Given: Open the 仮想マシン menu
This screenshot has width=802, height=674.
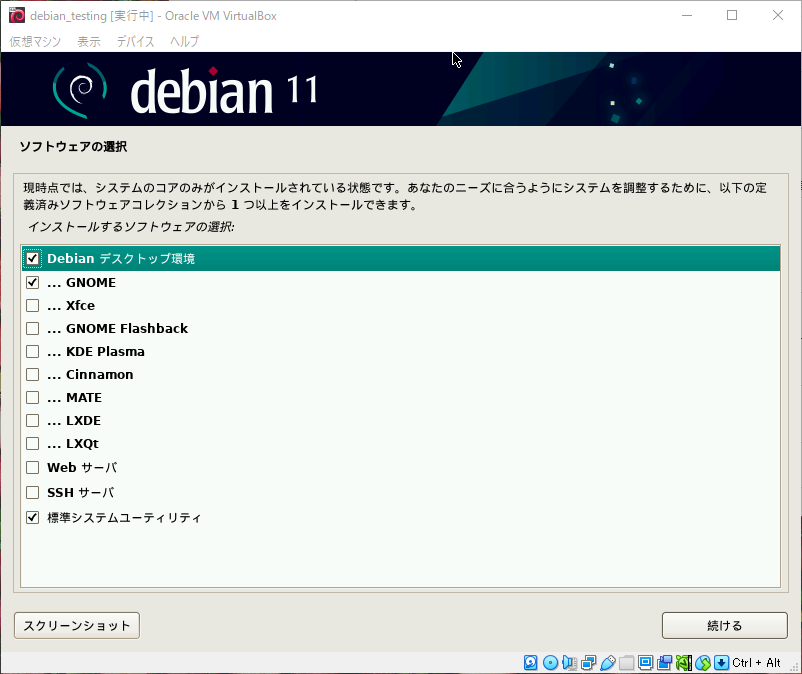Looking at the screenshot, I should click(x=35, y=41).
